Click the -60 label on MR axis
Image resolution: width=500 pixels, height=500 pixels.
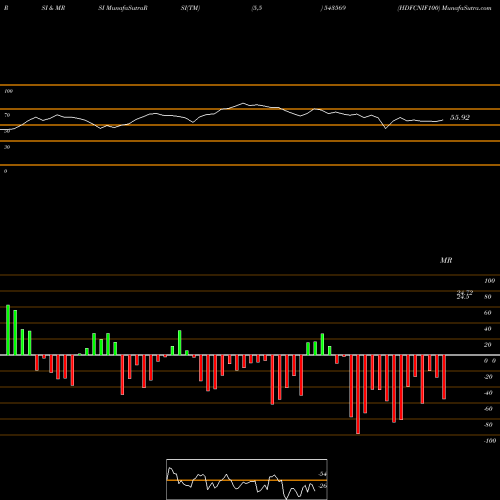(x=488, y=409)
